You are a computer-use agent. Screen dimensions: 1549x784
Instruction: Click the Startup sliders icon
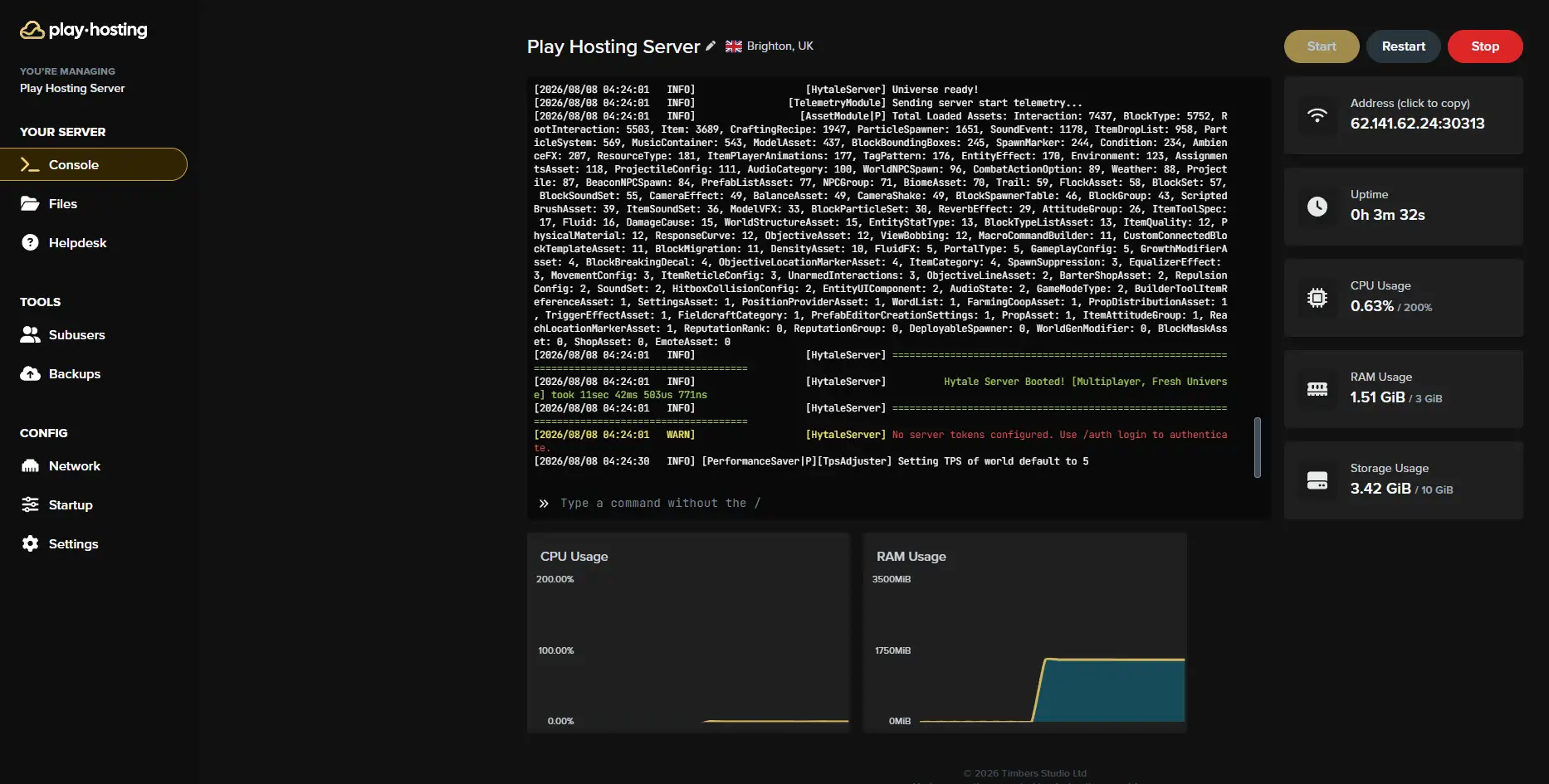coord(30,504)
